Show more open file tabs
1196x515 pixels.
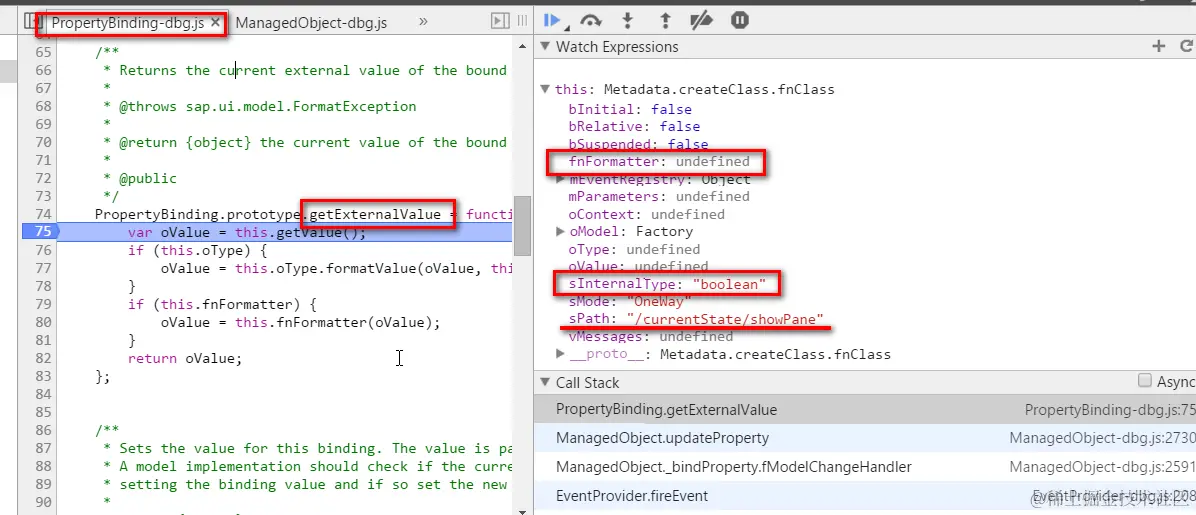[424, 23]
